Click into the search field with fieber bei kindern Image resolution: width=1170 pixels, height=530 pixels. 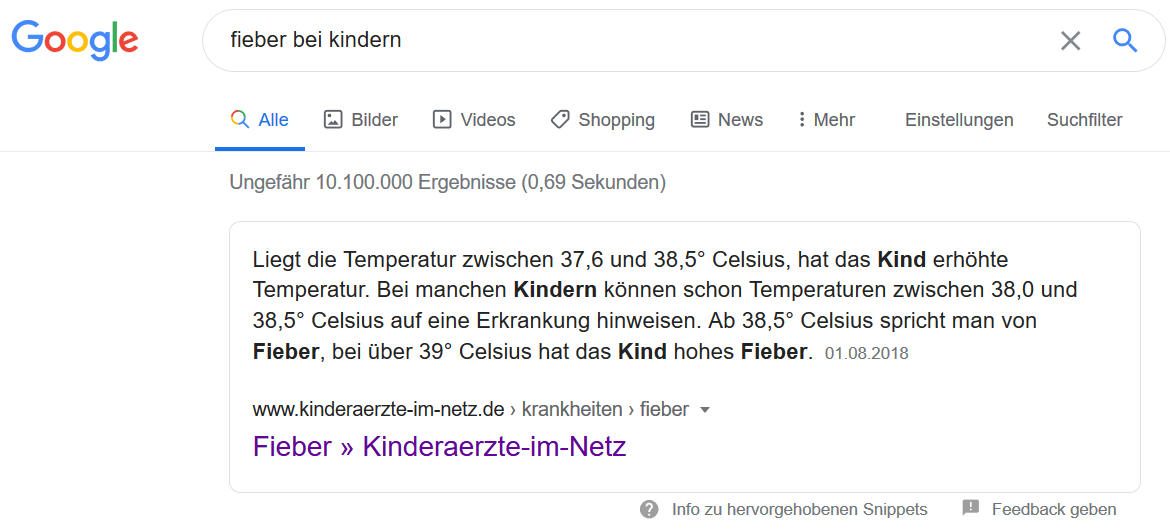coord(600,41)
